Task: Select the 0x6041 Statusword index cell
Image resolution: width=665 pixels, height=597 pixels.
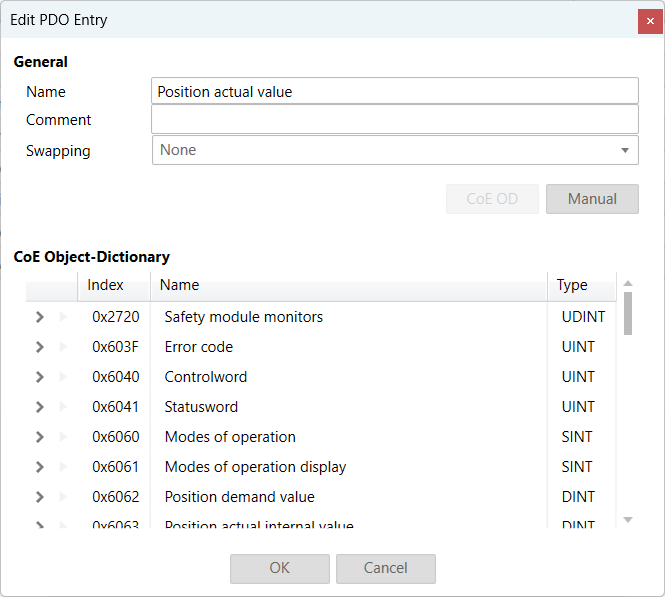Action: click(x=116, y=407)
